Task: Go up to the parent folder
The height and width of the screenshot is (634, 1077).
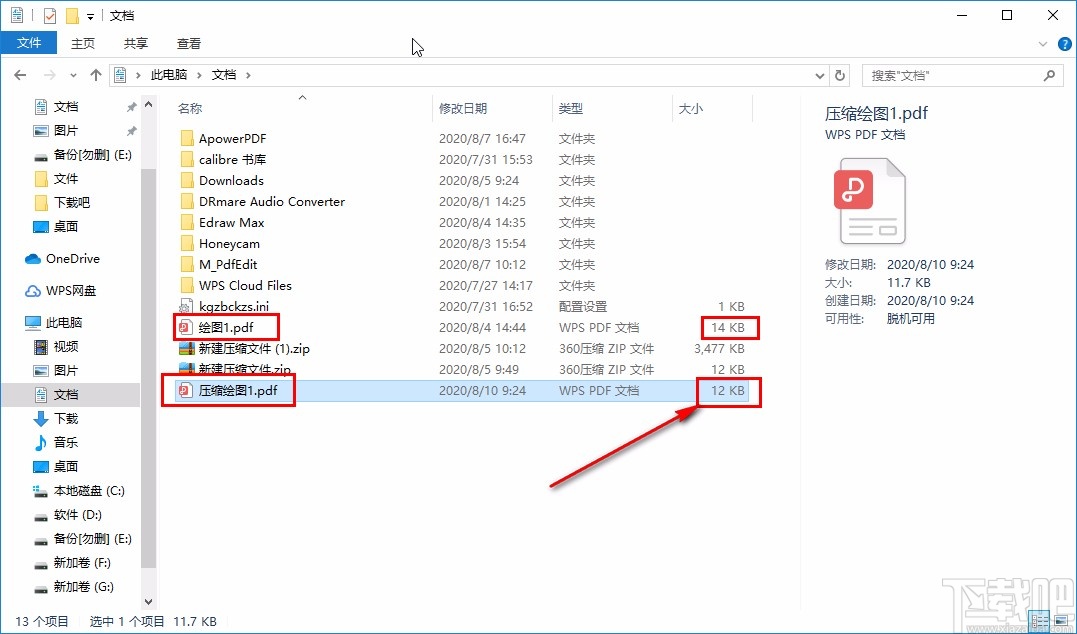Action: point(95,75)
